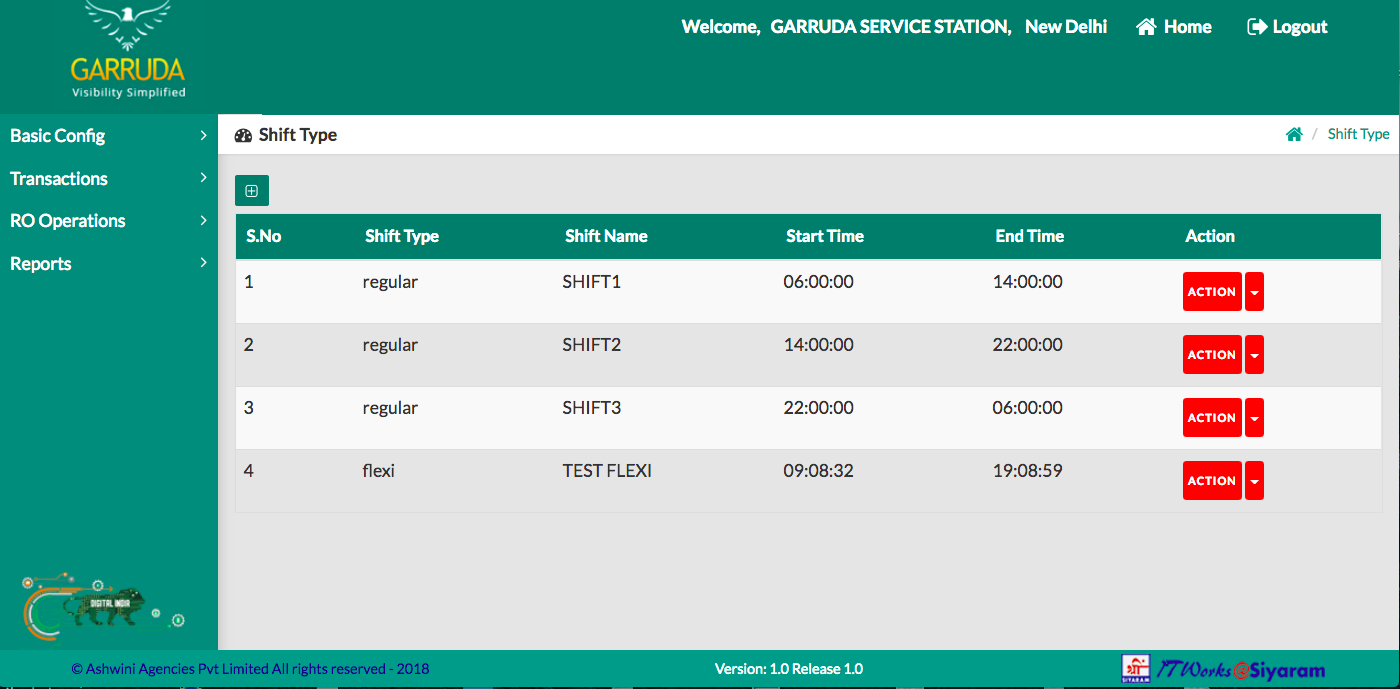The image size is (1400, 689).
Task: Click SHIFT1 start time 06:00:00
Action: coord(819,282)
